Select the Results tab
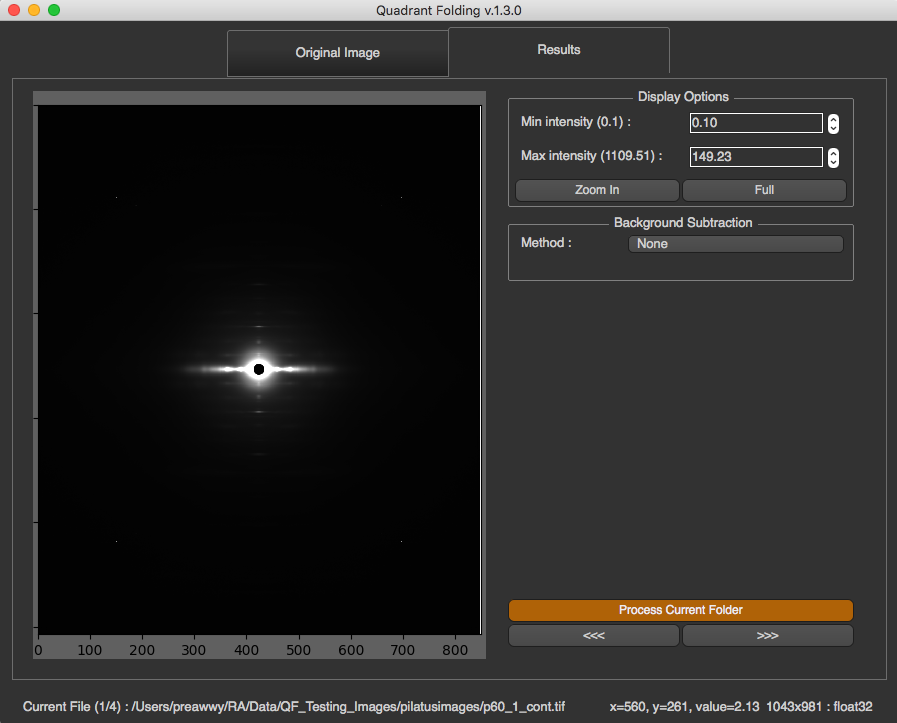This screenshot has width=897, height=723. click(x=559, y=50)
